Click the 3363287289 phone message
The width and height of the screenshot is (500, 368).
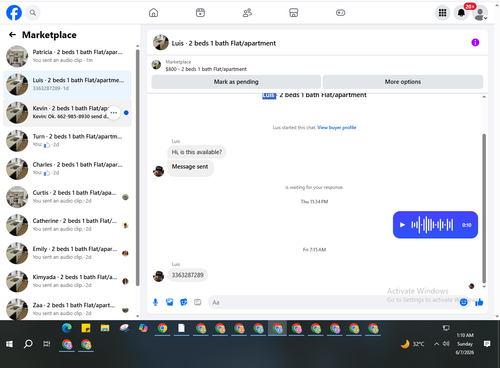(187, 275)
